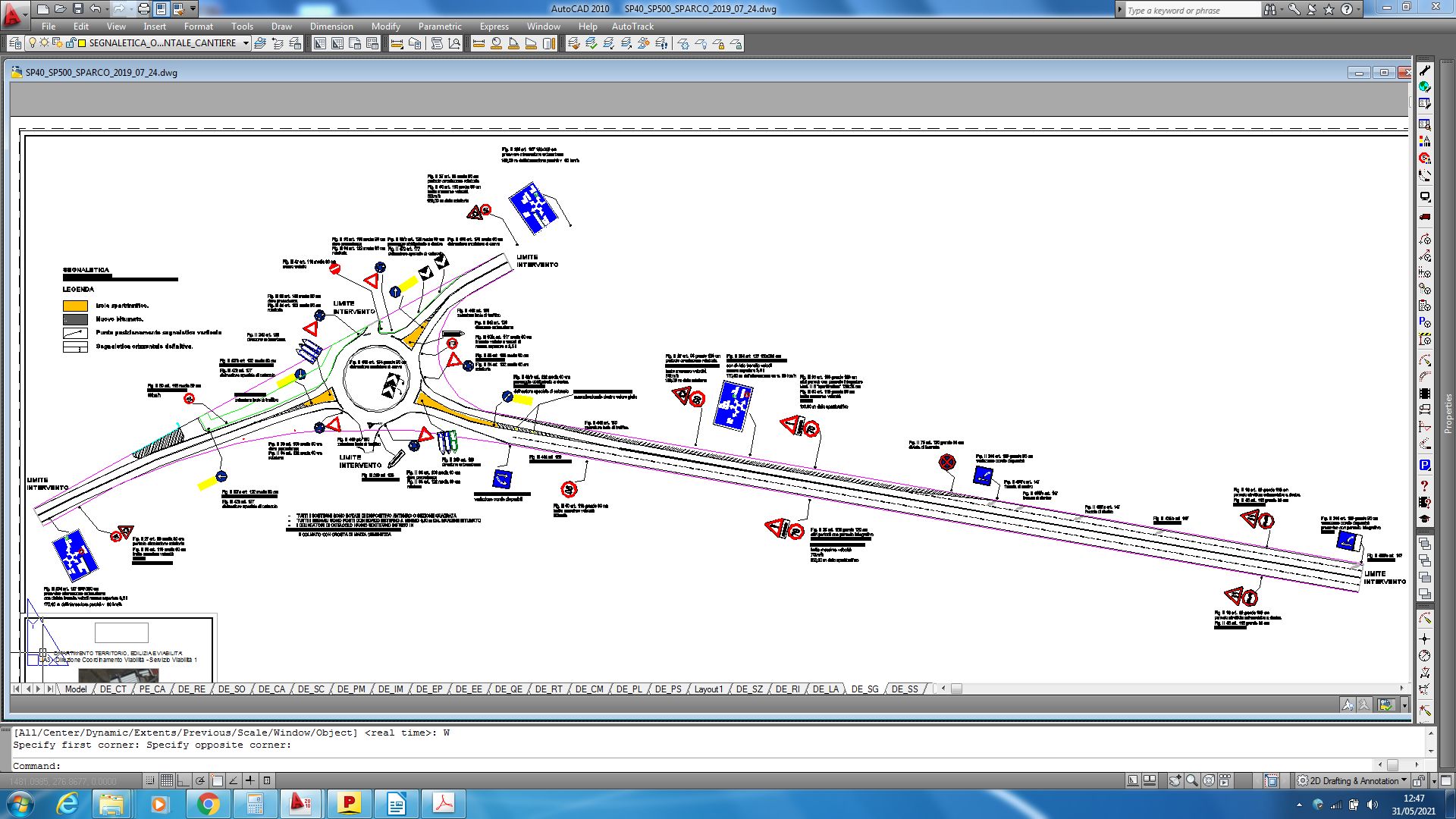Toggle Object Snap Tracking in status bar
The image size is (1456, 819).
coord(233,780)
